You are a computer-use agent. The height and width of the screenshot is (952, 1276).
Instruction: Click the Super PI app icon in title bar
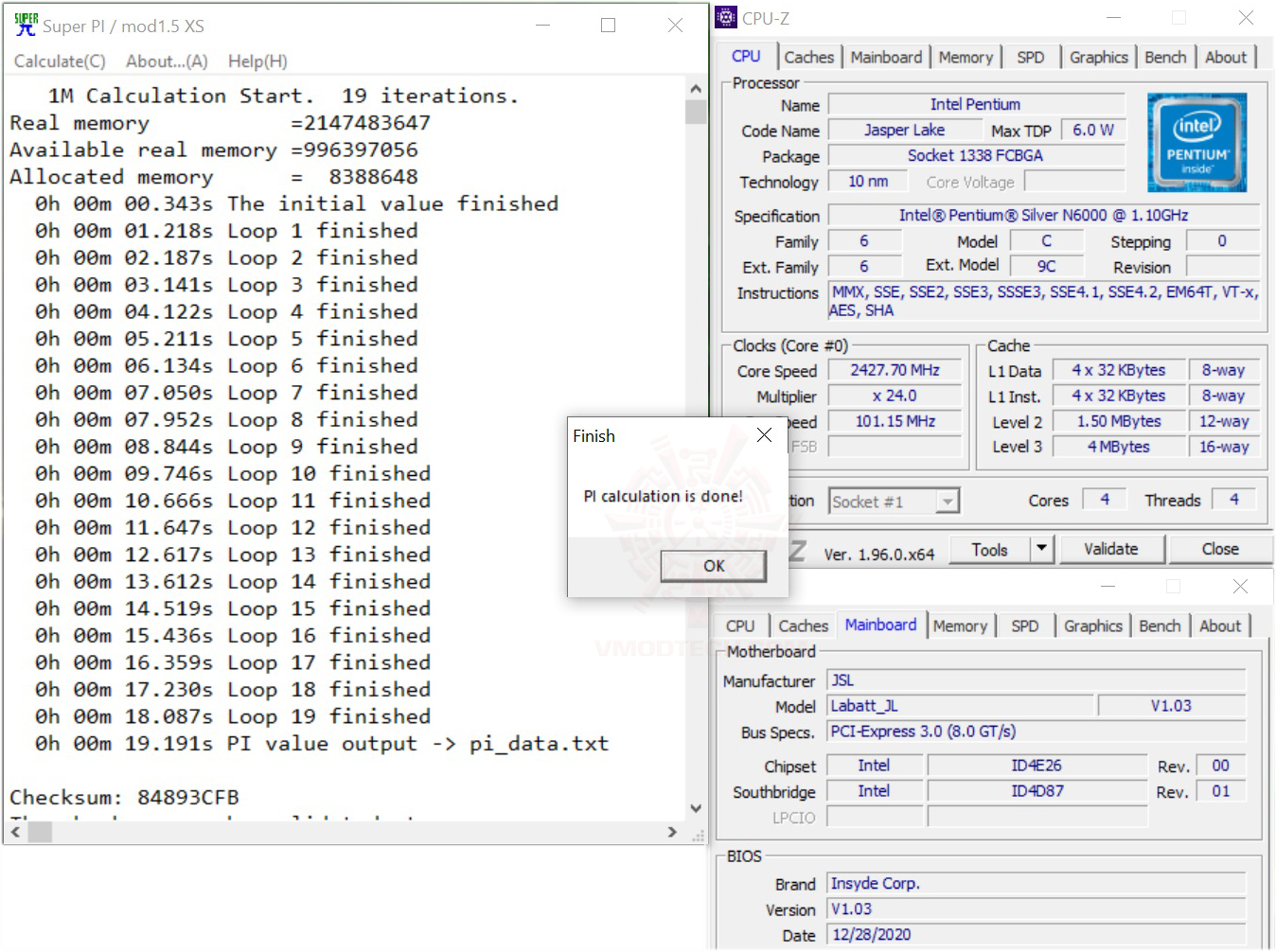(x=26, y=25)
